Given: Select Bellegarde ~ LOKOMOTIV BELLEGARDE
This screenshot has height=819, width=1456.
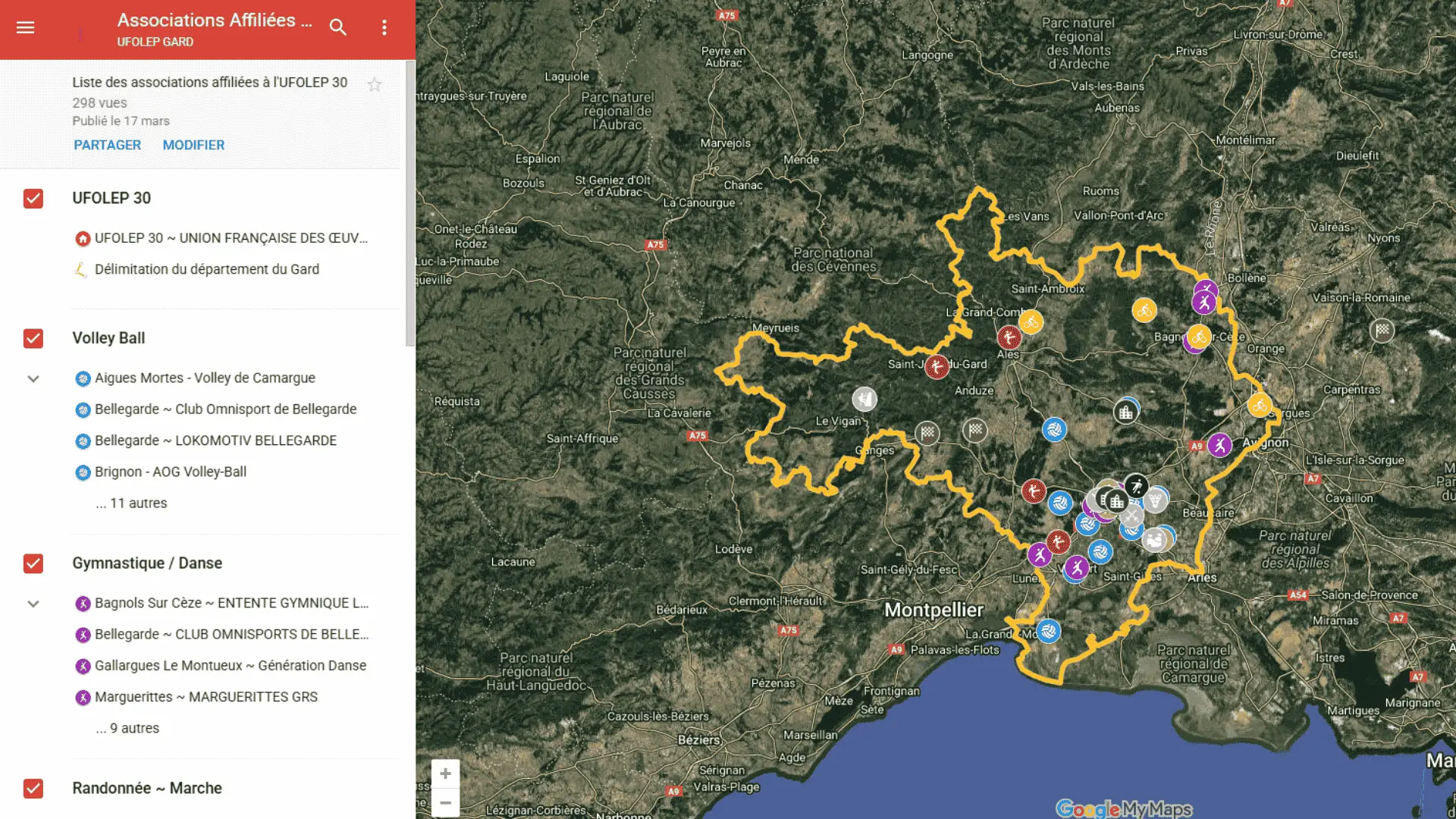Looking at the screenshot, I should pos(216,441).
